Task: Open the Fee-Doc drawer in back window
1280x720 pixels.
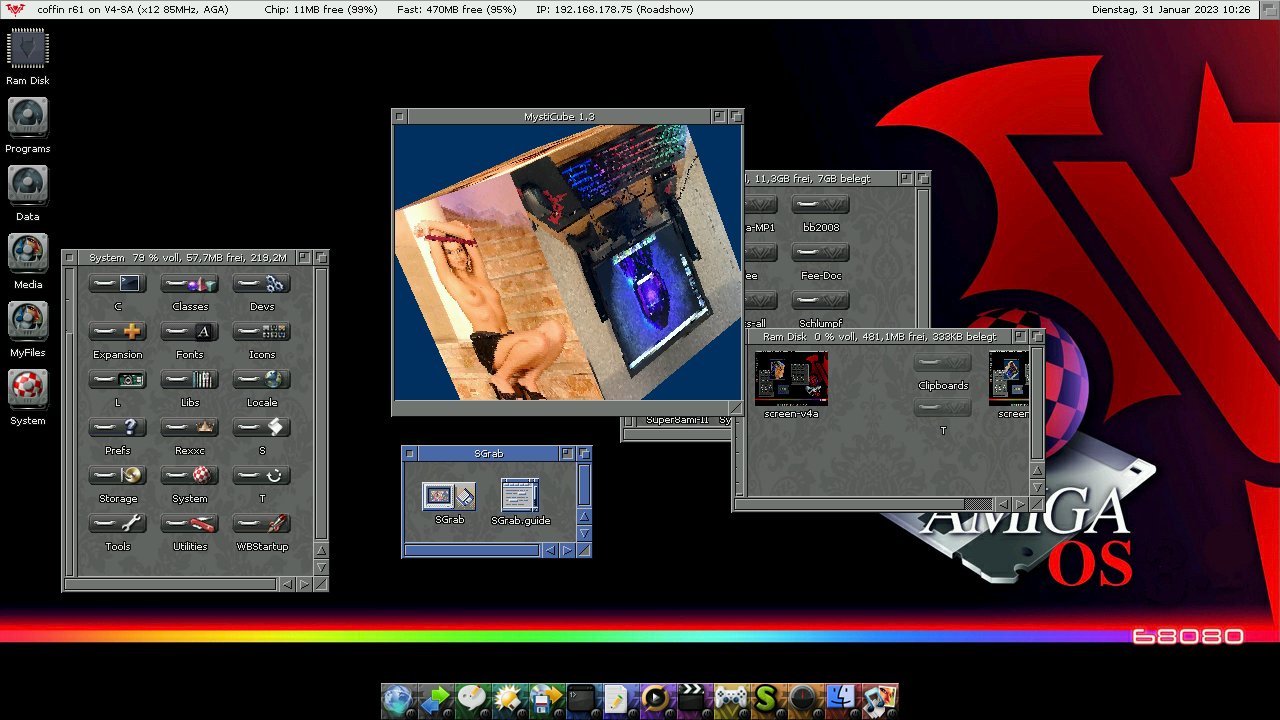Action: click(x=821, y=253)
